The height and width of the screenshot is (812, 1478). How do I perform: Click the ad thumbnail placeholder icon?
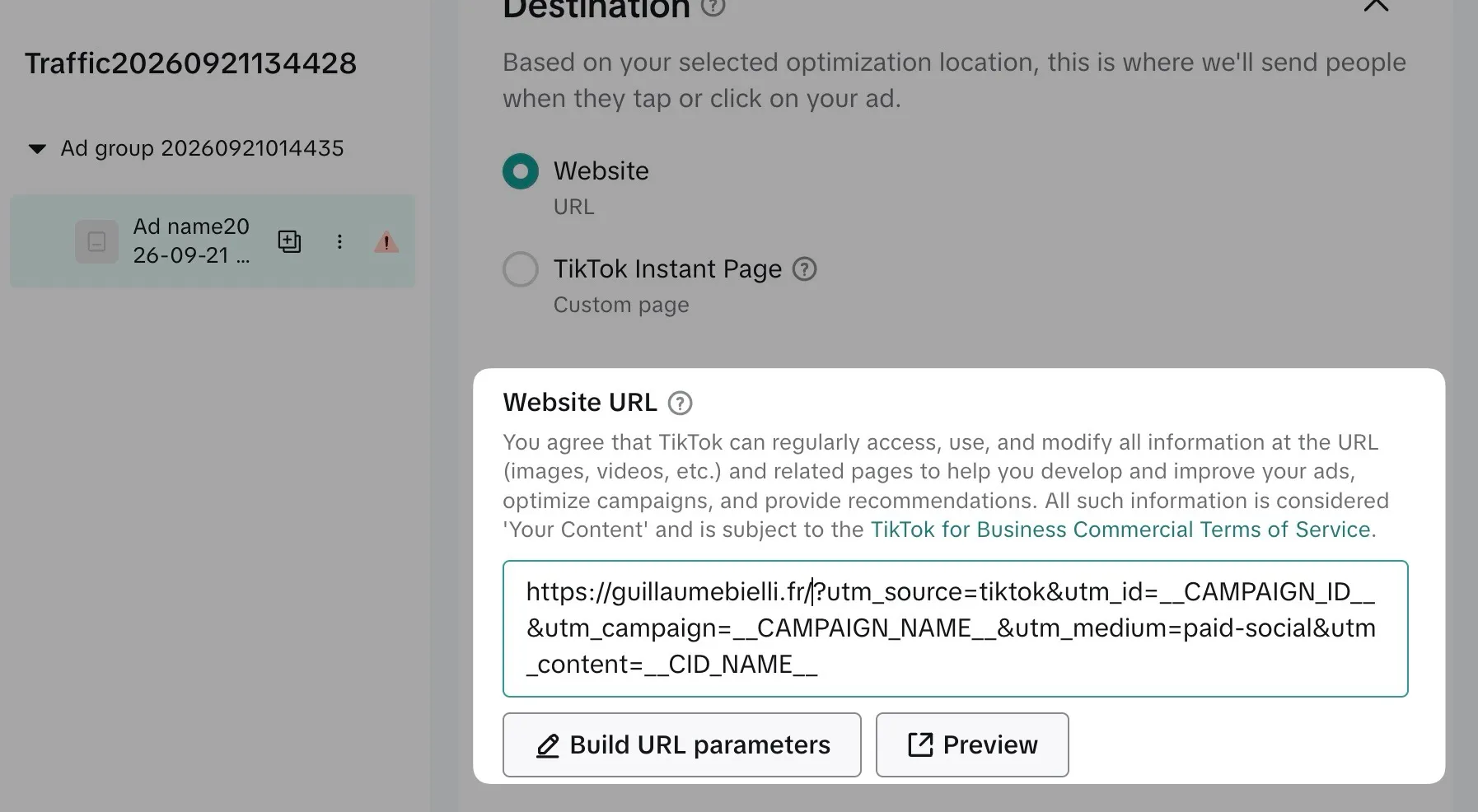tap(96, 242)
